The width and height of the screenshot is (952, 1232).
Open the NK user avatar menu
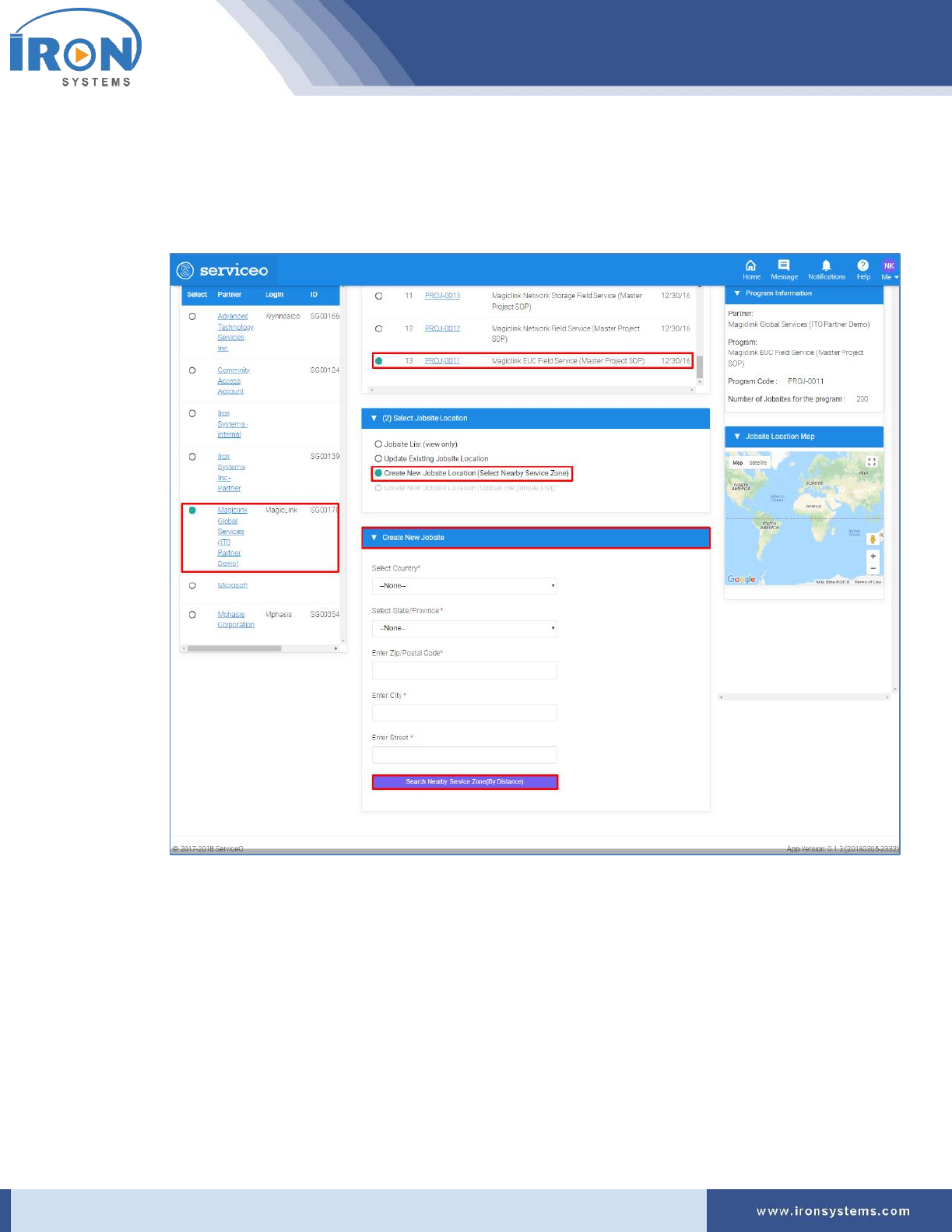click(x=889, y=265)
